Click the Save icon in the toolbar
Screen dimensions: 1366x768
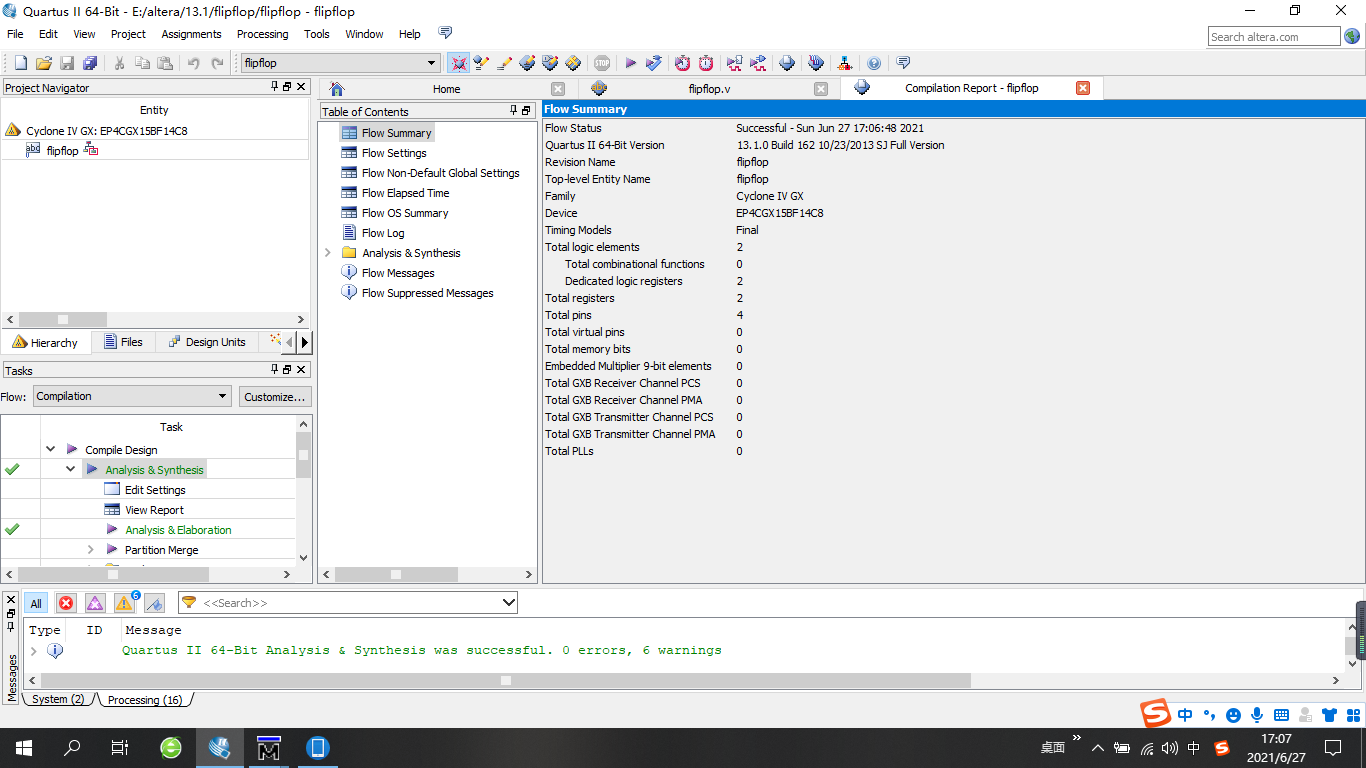pyautogui.click(x=67, y=63)
